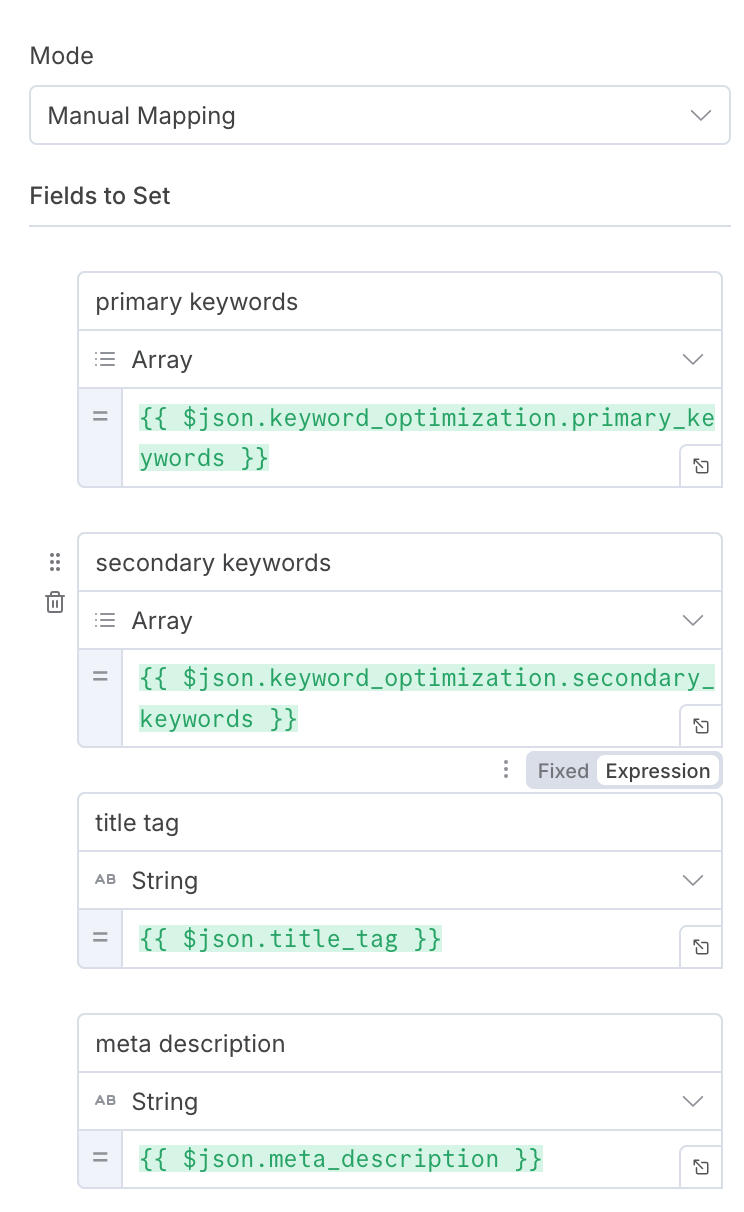Change the meta description String type dropdown
Image resolution: width=744 pixels, height=1212 pixels.
coord(399,1102)
